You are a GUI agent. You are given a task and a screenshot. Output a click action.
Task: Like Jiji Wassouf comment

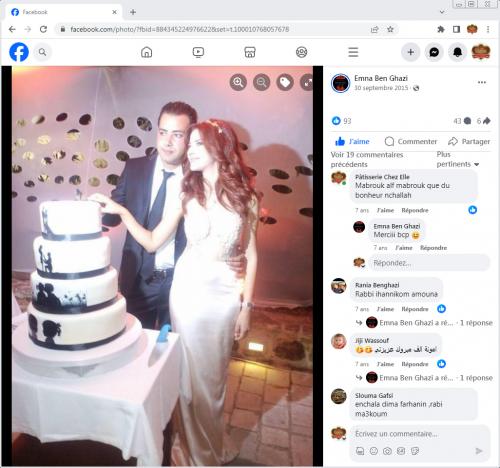(385, 364)
